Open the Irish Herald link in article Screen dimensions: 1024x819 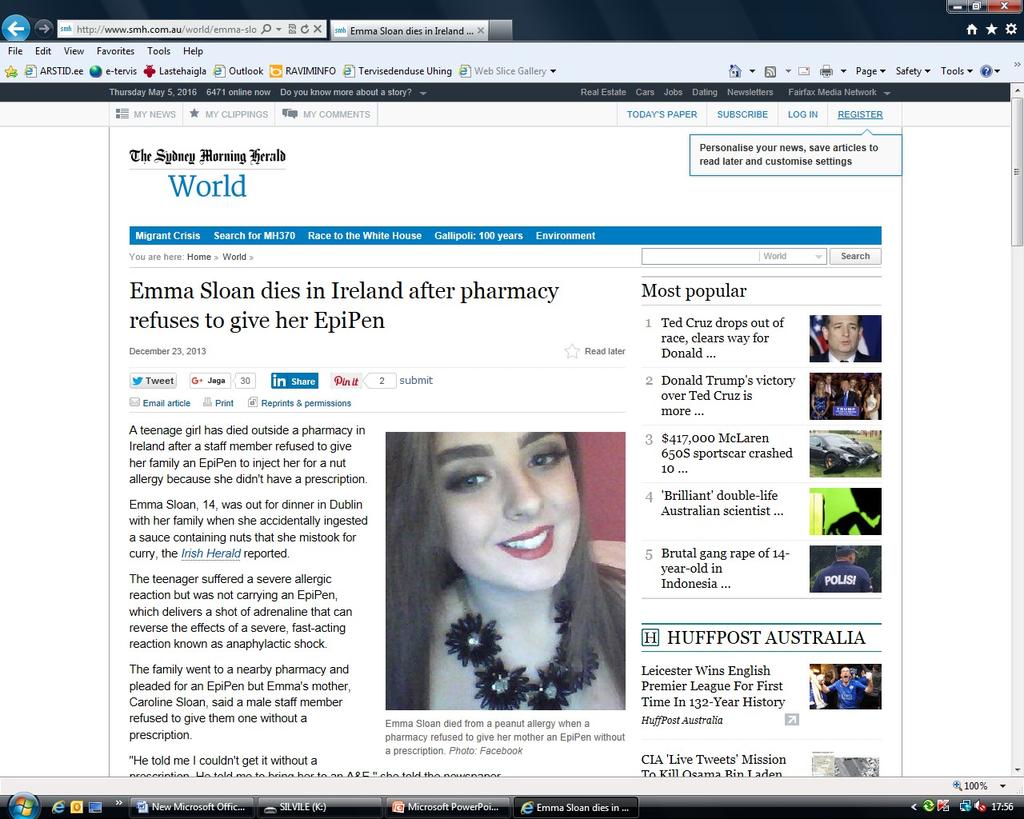point(210,553)
